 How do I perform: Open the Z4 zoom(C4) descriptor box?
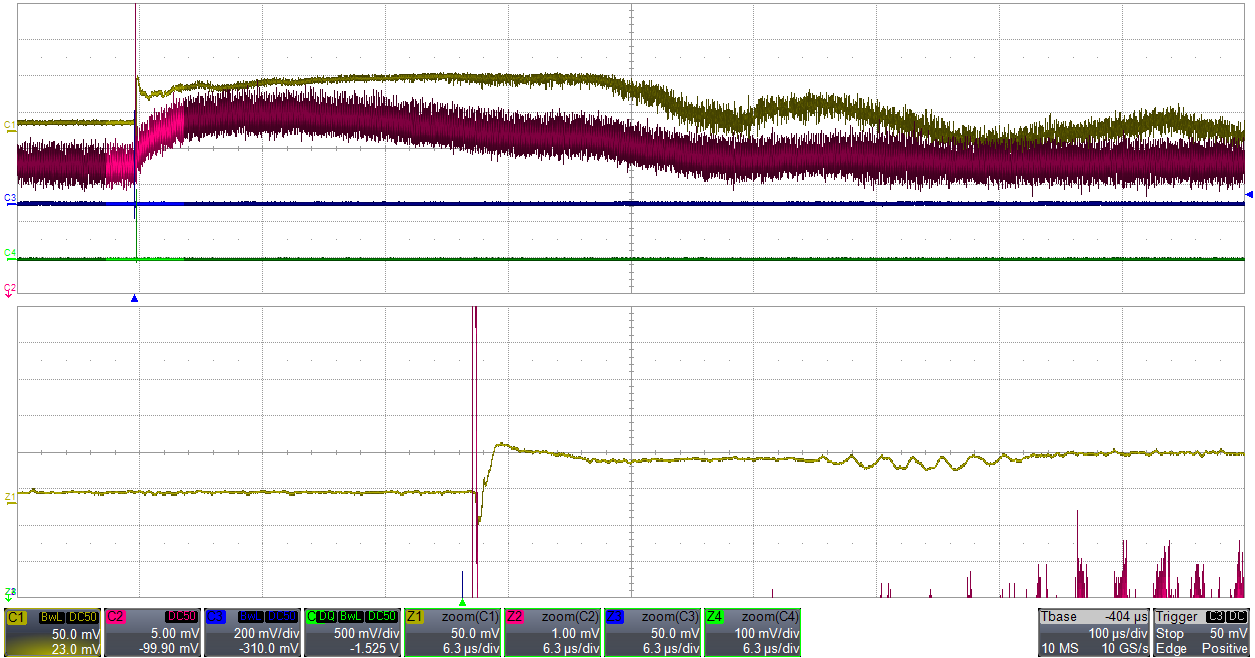point(753,633)
